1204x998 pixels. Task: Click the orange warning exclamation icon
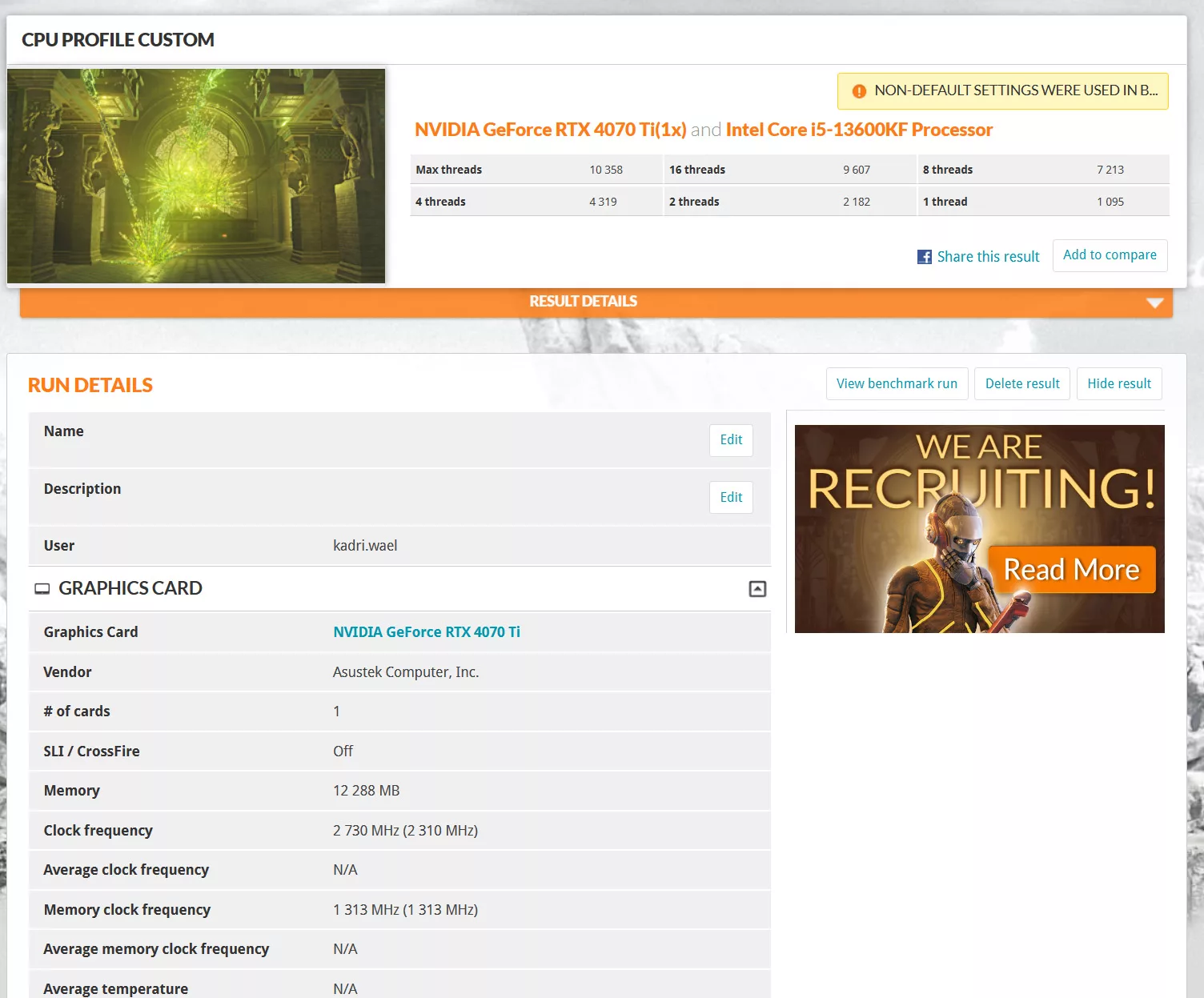coord(859,91)
